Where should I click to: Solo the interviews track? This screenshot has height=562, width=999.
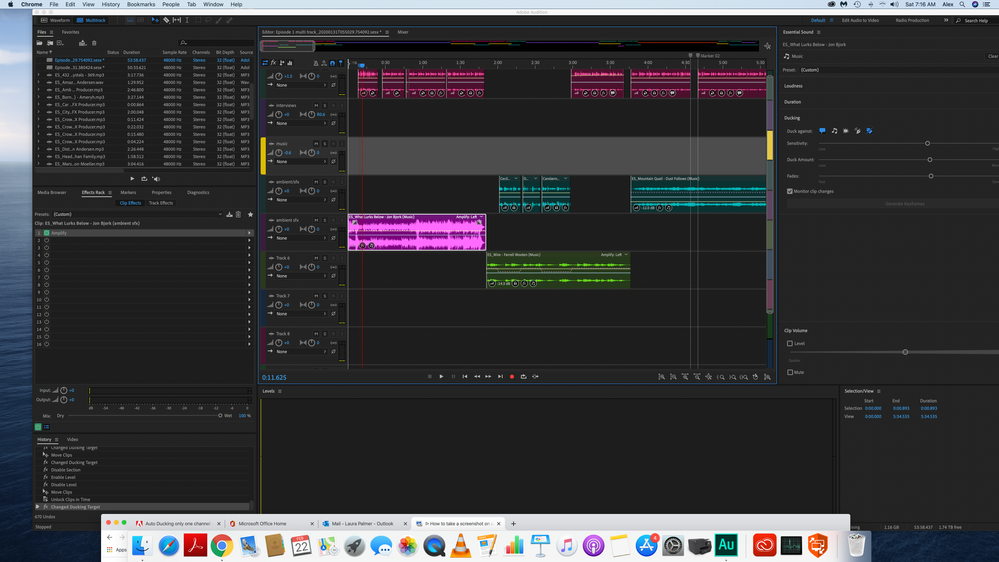324,105
